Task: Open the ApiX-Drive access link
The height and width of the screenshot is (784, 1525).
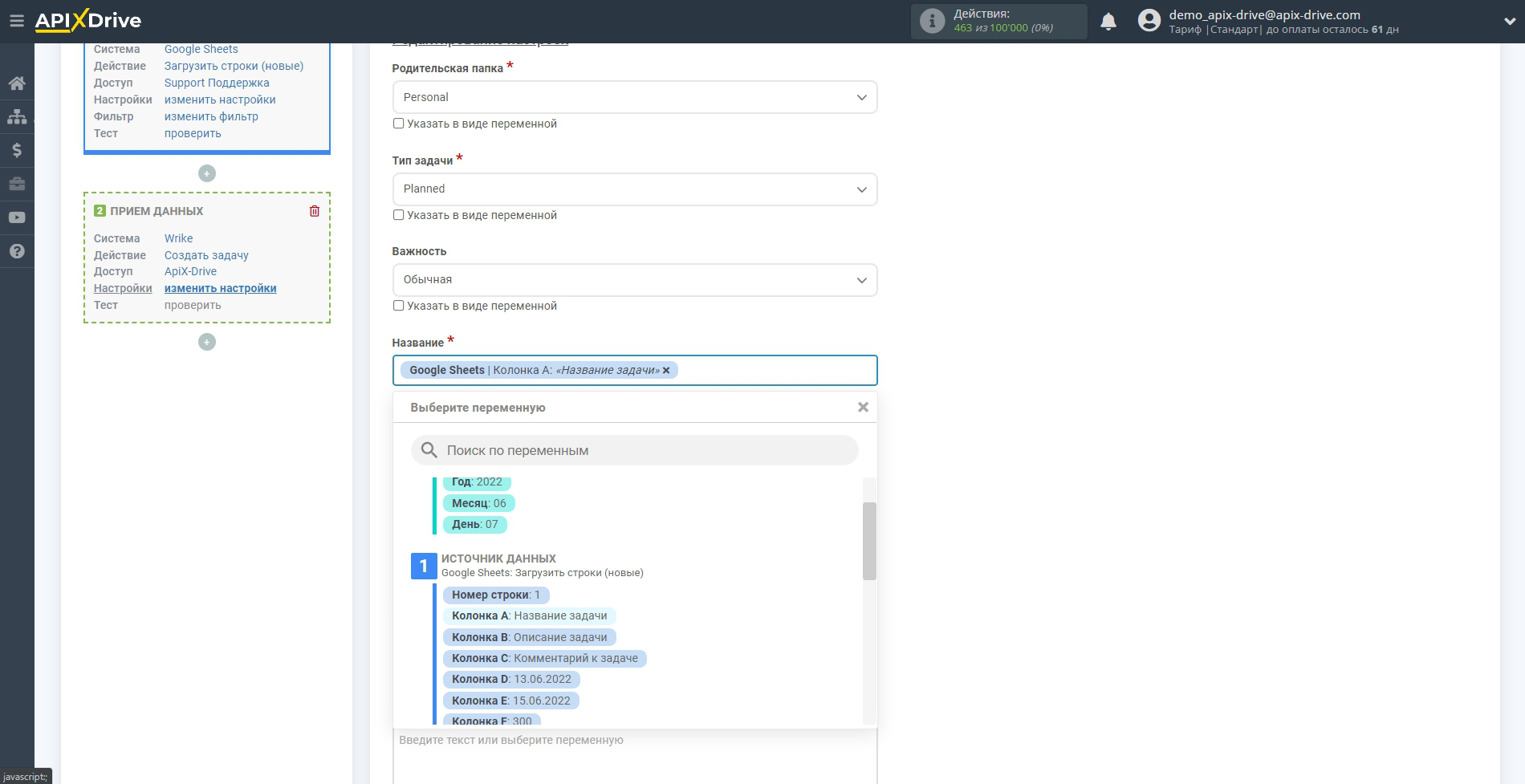Action: [190, 271]
